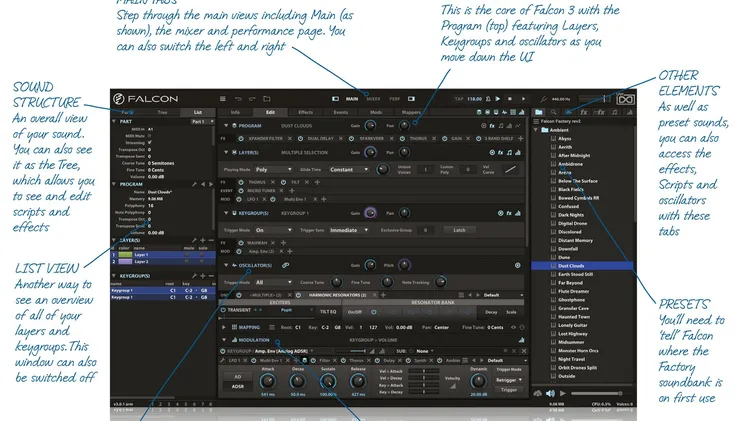Click plus icon in left LAYER(S) header

(203, 240)
